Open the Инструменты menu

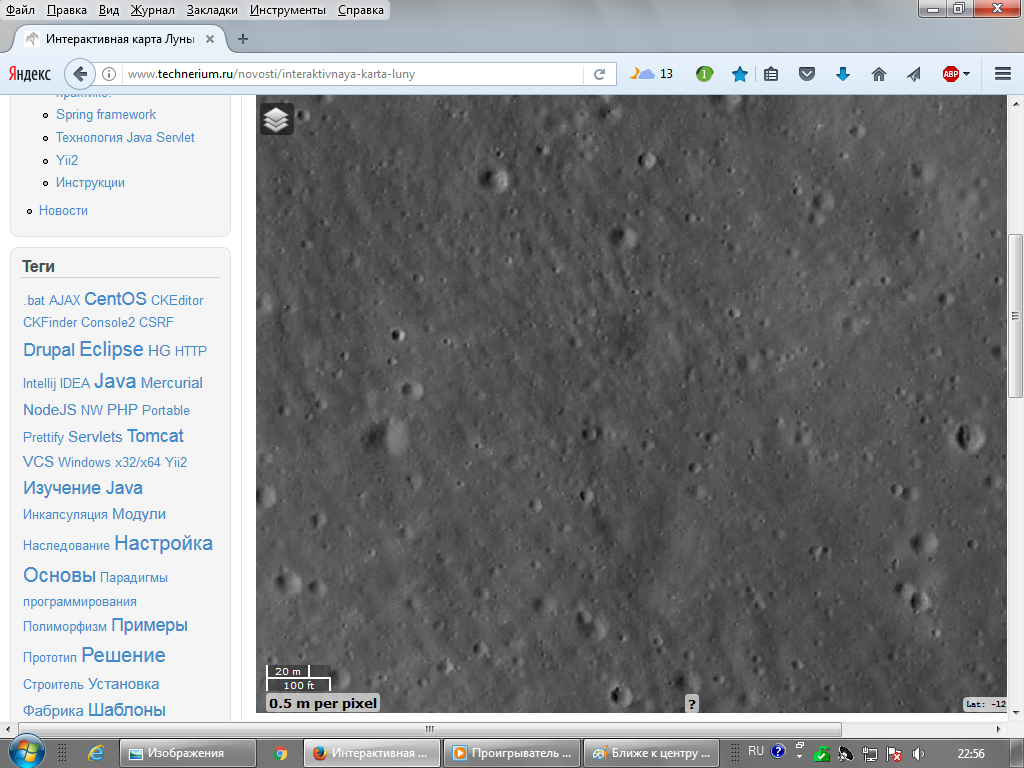pyautogui.click(x=287, y=10)
